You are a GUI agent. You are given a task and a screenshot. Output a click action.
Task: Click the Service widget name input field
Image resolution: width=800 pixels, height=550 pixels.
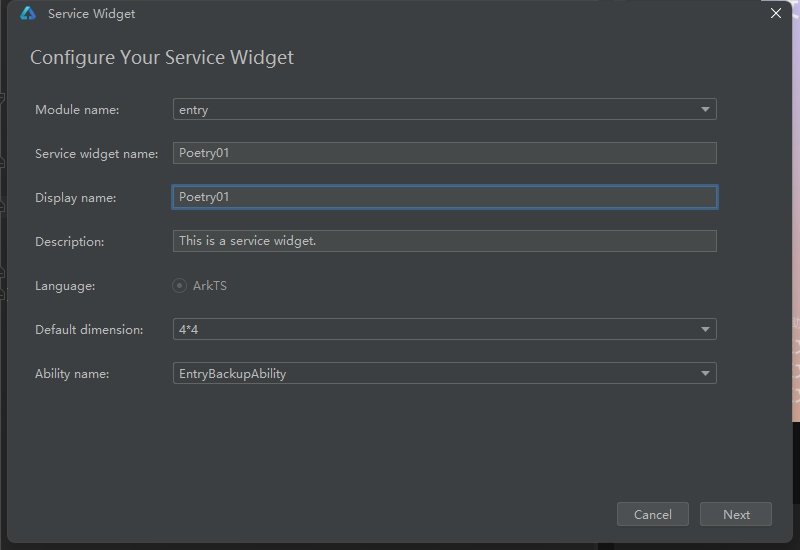[x=444, y=153]
